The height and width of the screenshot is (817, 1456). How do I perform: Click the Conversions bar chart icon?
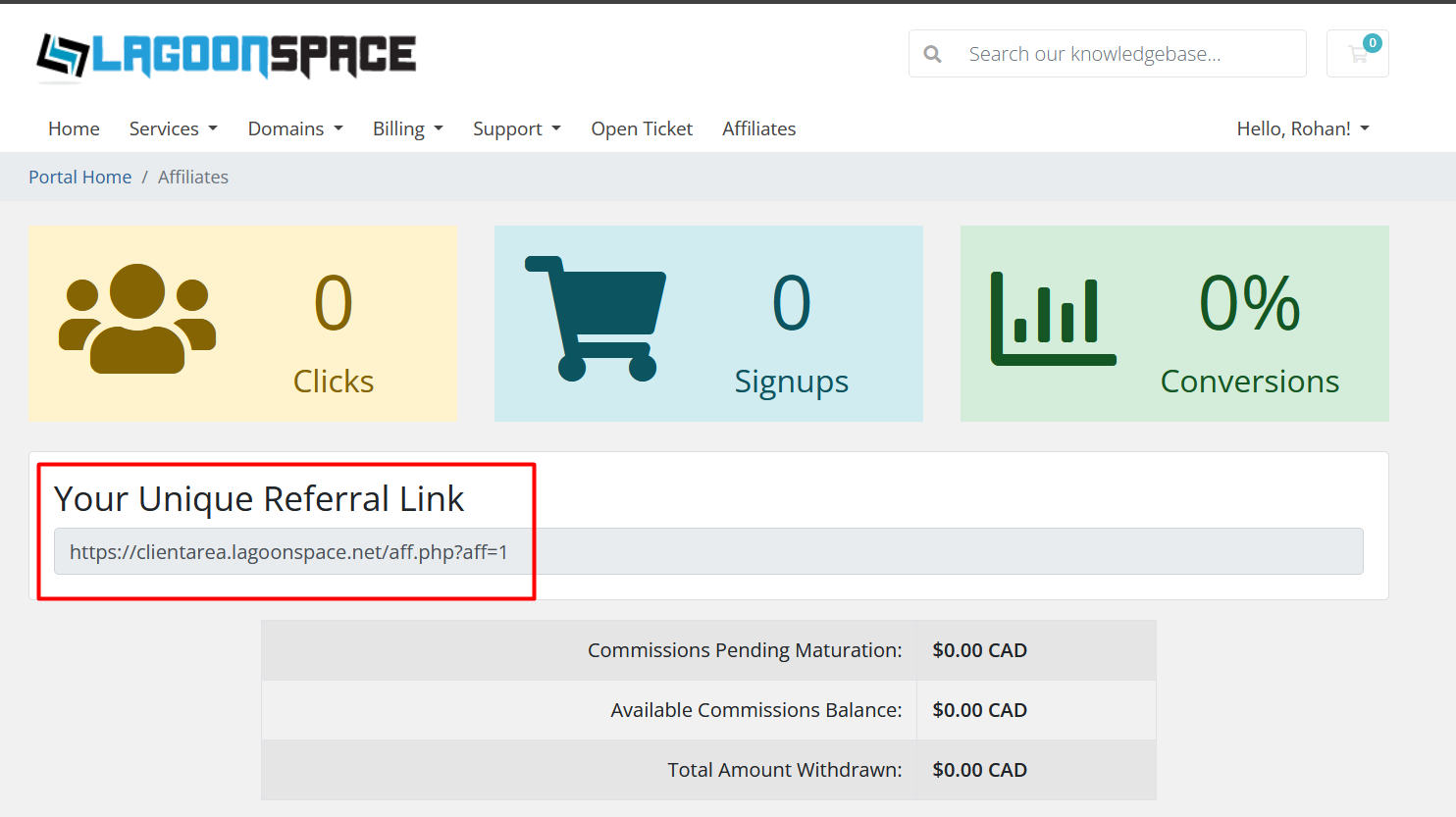pos(1053,319)
